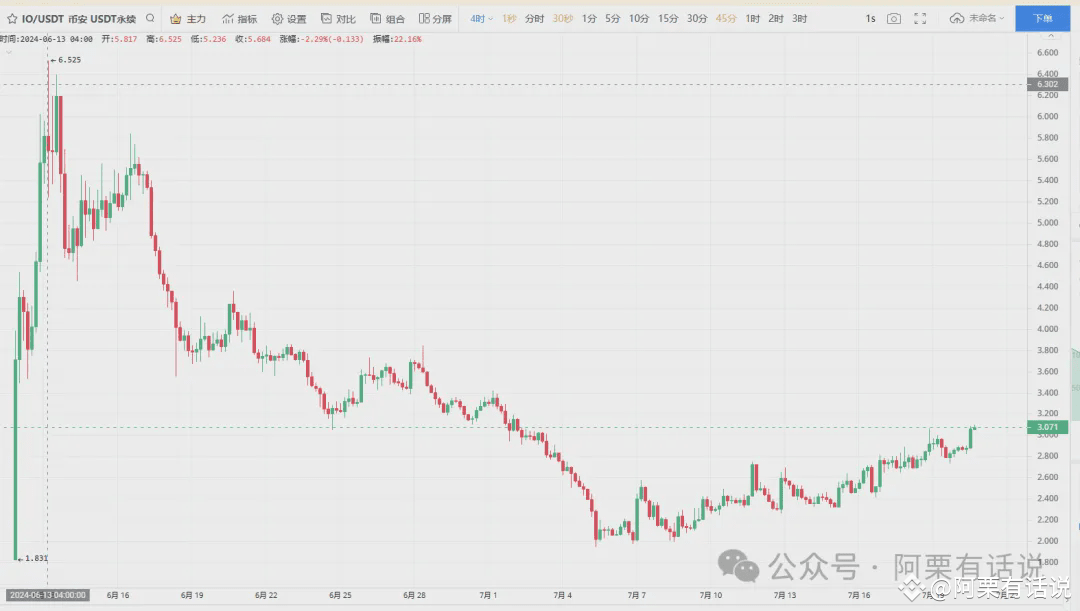This screenshot has width=1080, height=611.
Task: Open the 未命名 cloud layout dropdown
Action: pyautogui.click(x=977, y=19)
